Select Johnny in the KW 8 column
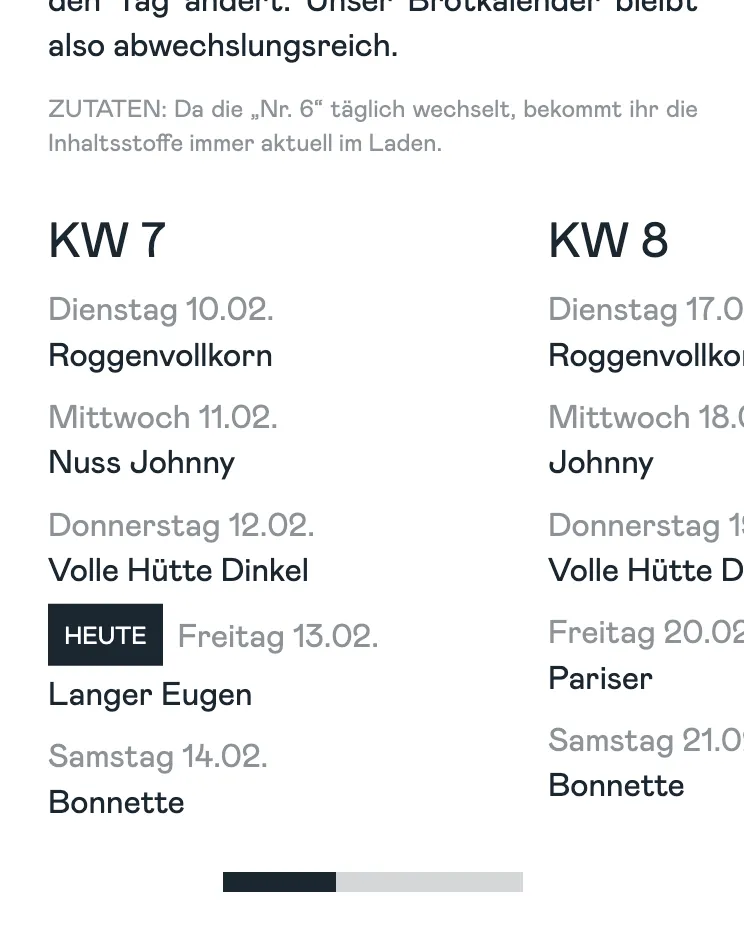 click(600, 463)
